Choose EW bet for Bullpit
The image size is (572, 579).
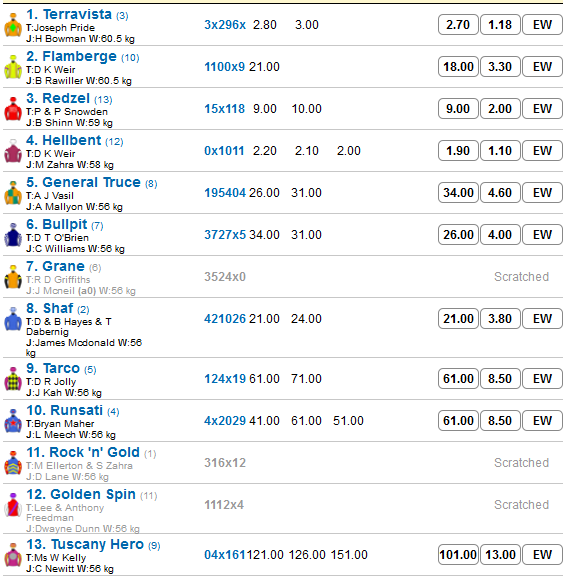(x=542, y=234)
